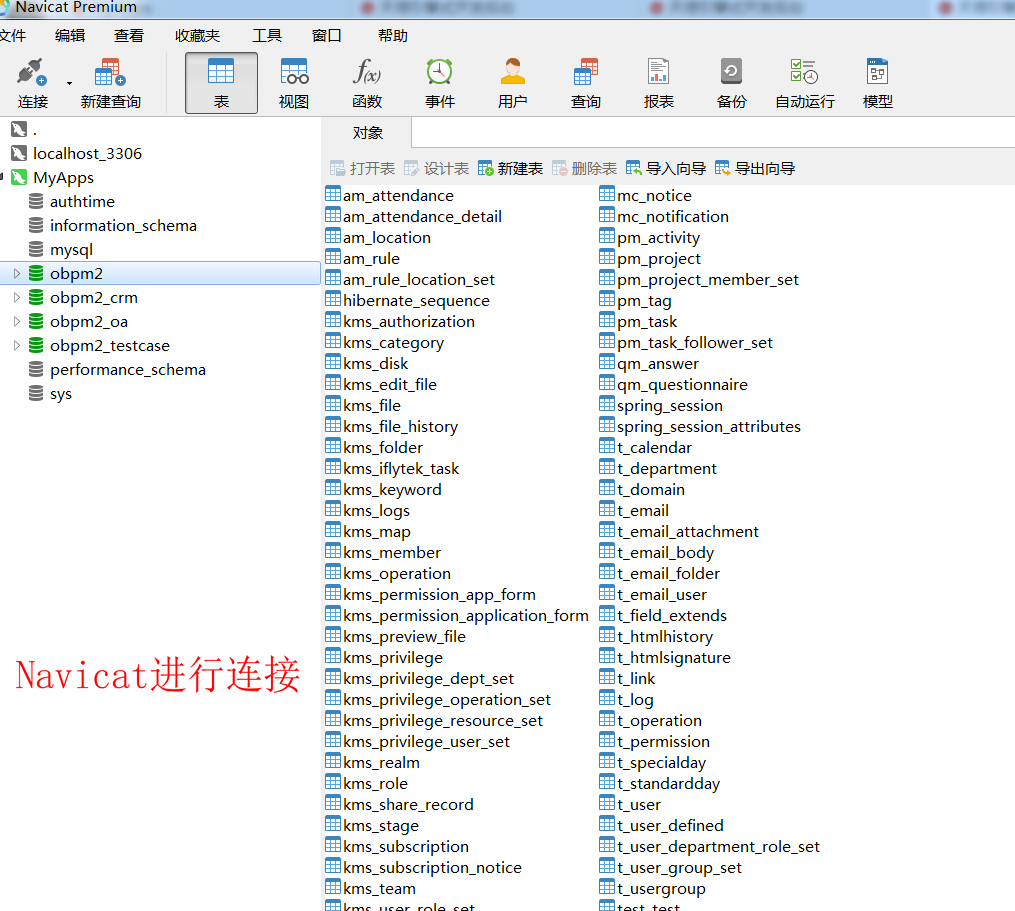Expand the obpm2_crm database node
Image resolution: width=1015 pixels, height=911 pixels.
pos(17,298)
